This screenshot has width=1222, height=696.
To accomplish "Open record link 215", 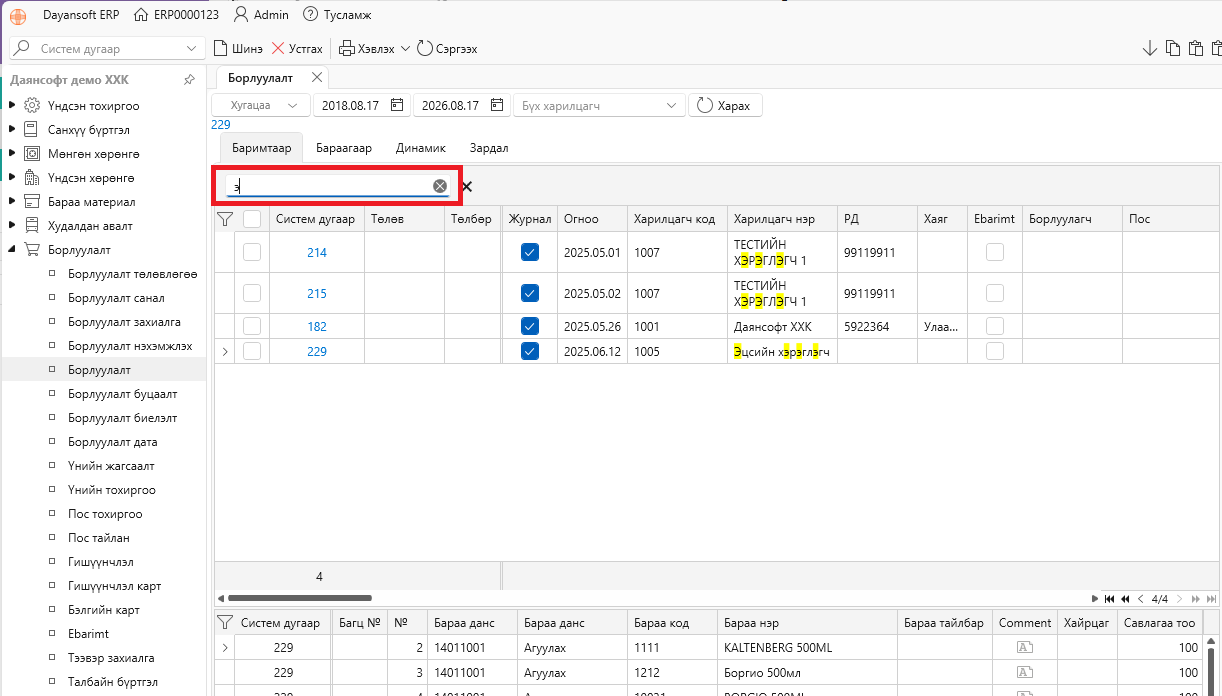I will pos(317,293).
